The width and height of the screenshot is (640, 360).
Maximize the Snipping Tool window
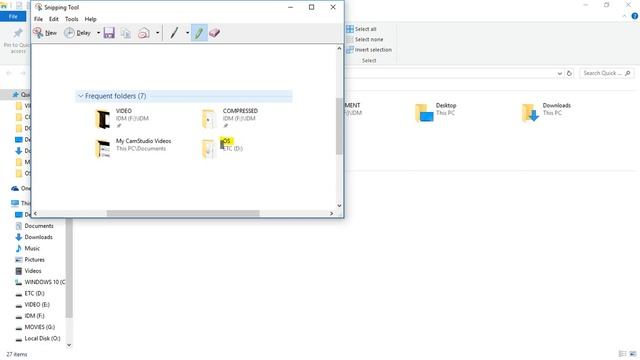311,7
